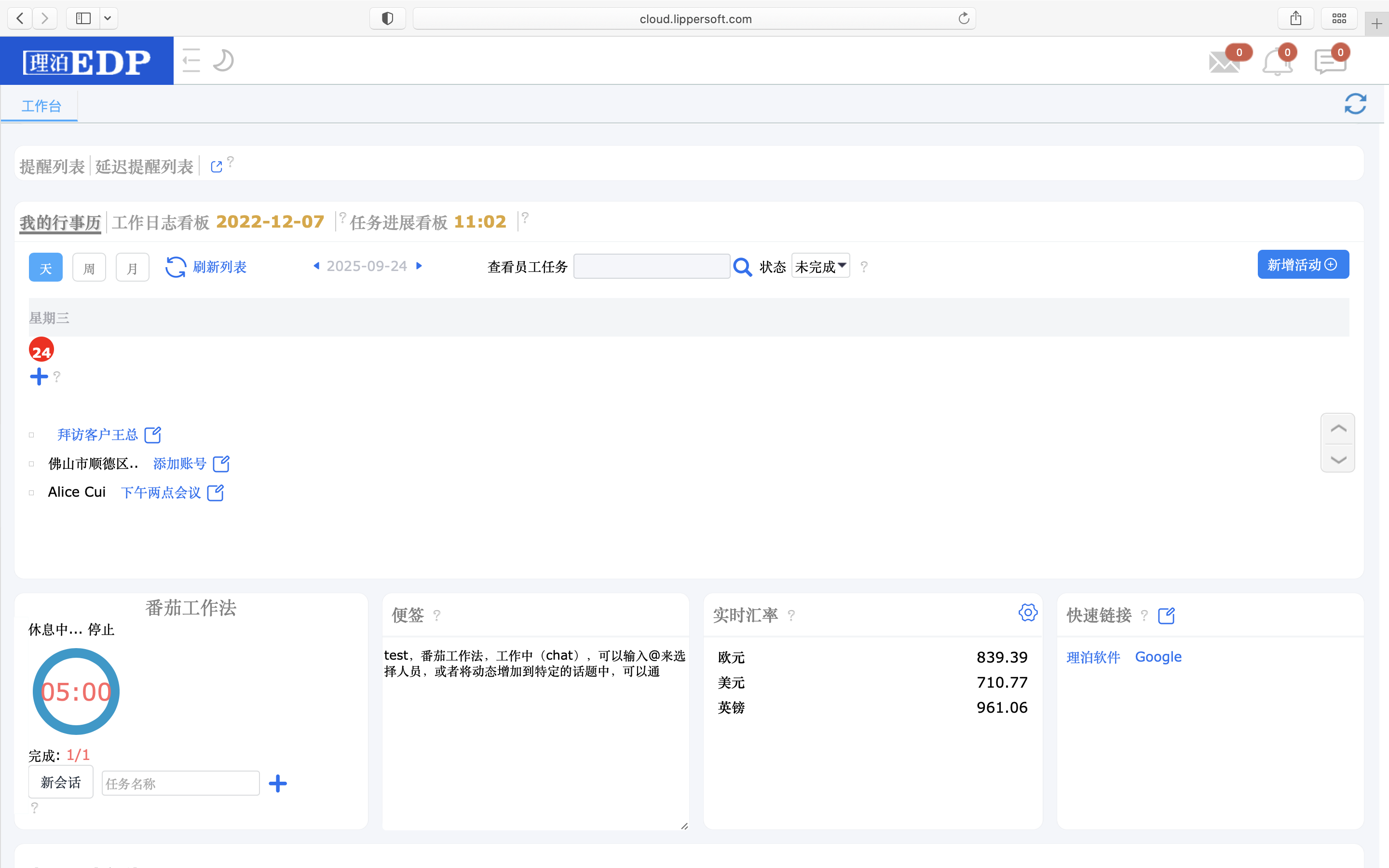Edit the 拜访客户王总 activity

153,435
